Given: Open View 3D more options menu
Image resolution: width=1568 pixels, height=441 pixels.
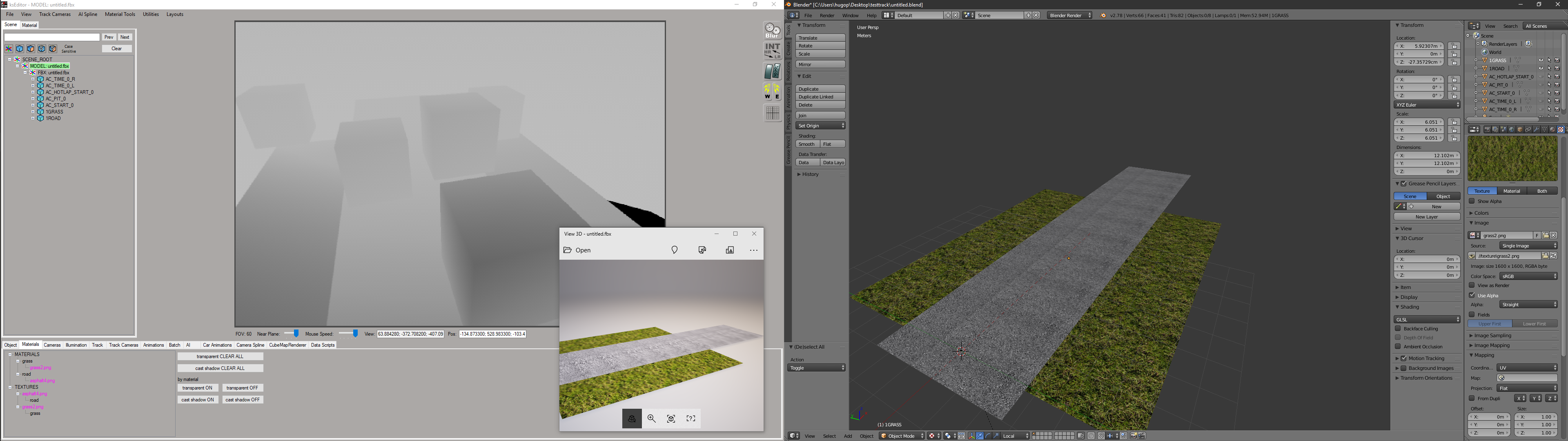Looking at the screenshot, I should pyautogui.click(x=753, y=250).
